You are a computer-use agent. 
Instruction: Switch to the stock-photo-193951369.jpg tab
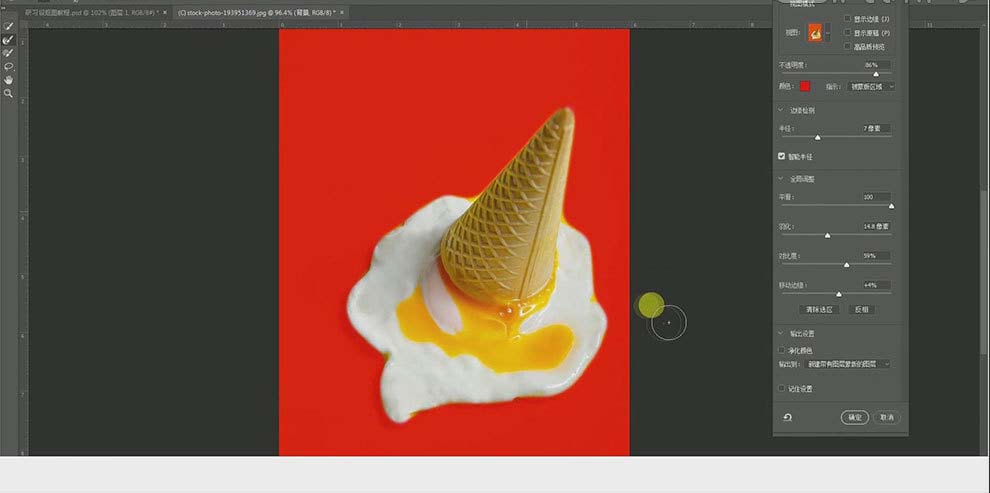255,12
